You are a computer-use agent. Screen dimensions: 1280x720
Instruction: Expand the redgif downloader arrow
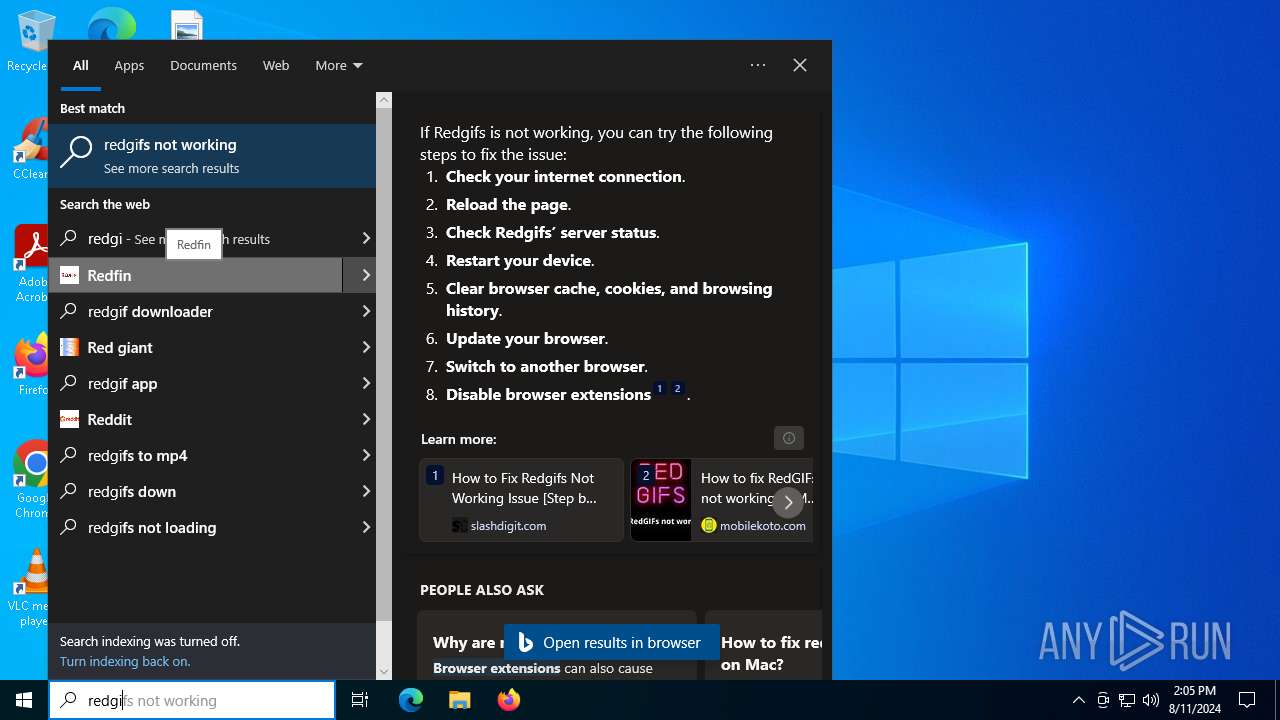coord(366,311)
